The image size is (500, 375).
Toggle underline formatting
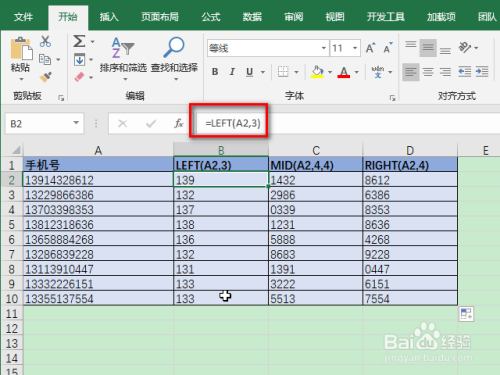tap(249, 72)
